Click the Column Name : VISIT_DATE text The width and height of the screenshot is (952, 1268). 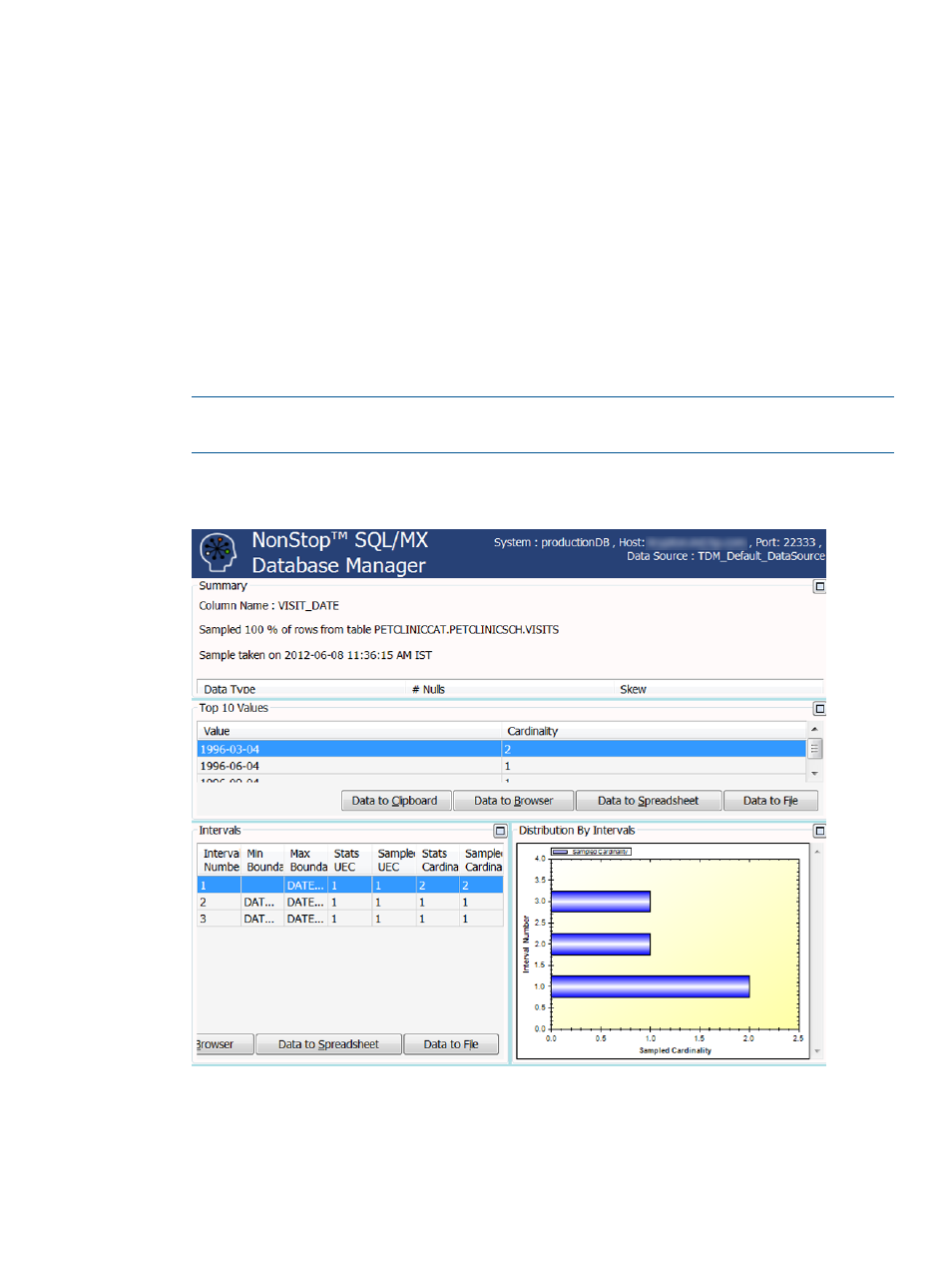click(x=268, y=606)
